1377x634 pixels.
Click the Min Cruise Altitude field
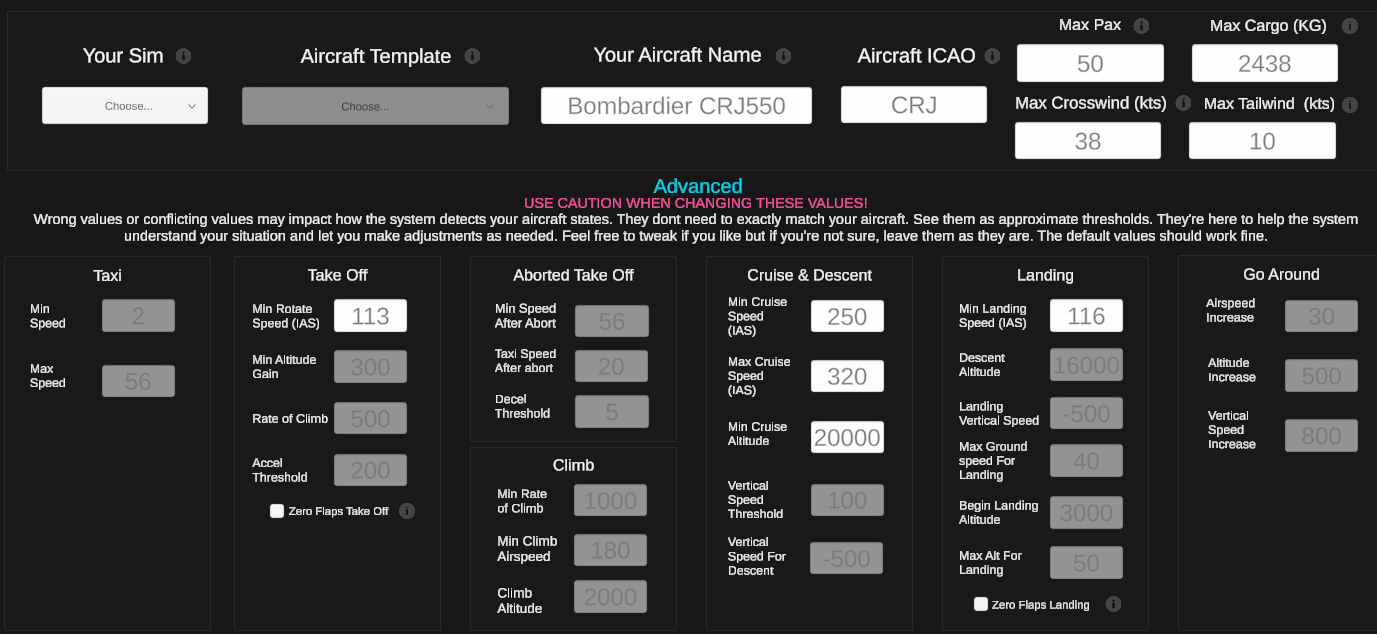pyautogui.click(x=847, y=437)
